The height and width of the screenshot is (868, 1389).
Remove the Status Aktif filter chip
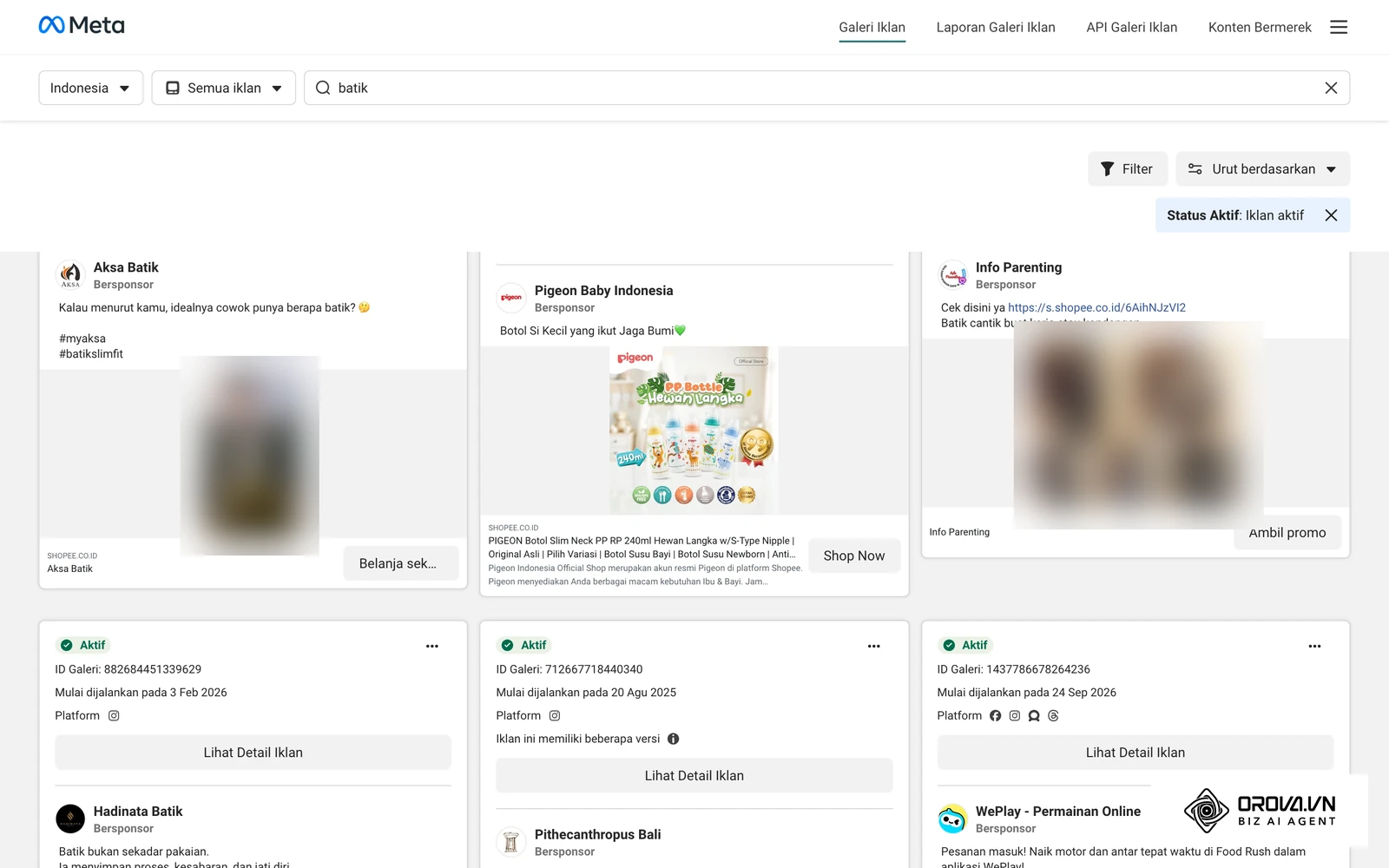click(1331, 215)
